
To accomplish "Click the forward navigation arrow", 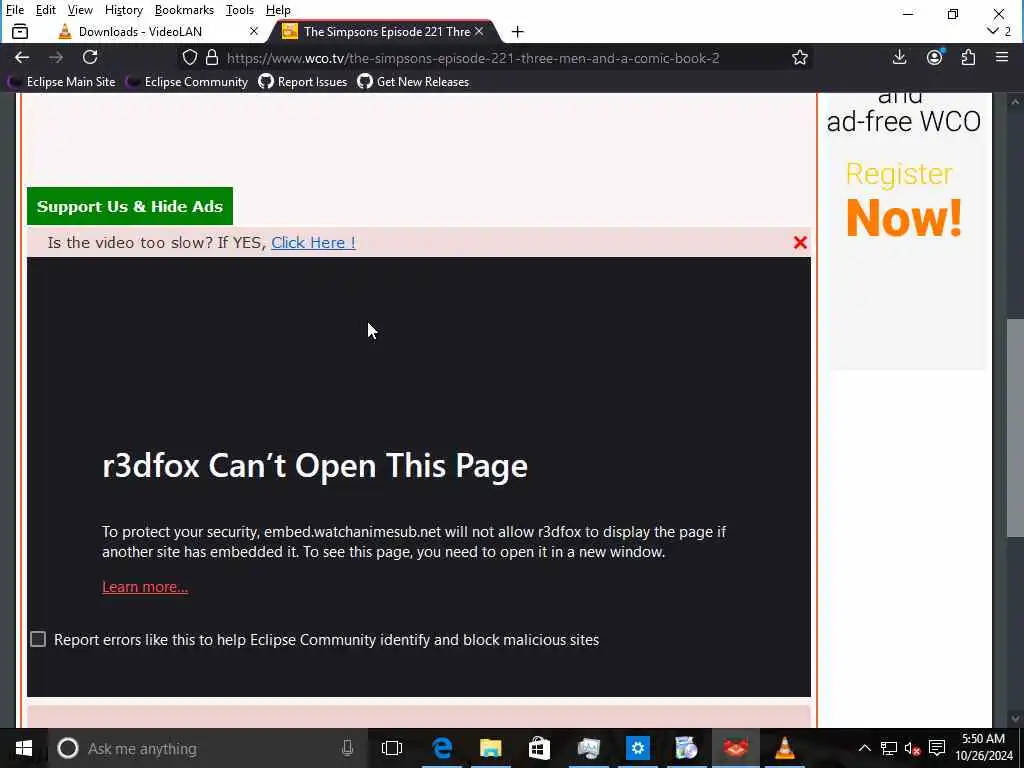I will coord(56,57).
